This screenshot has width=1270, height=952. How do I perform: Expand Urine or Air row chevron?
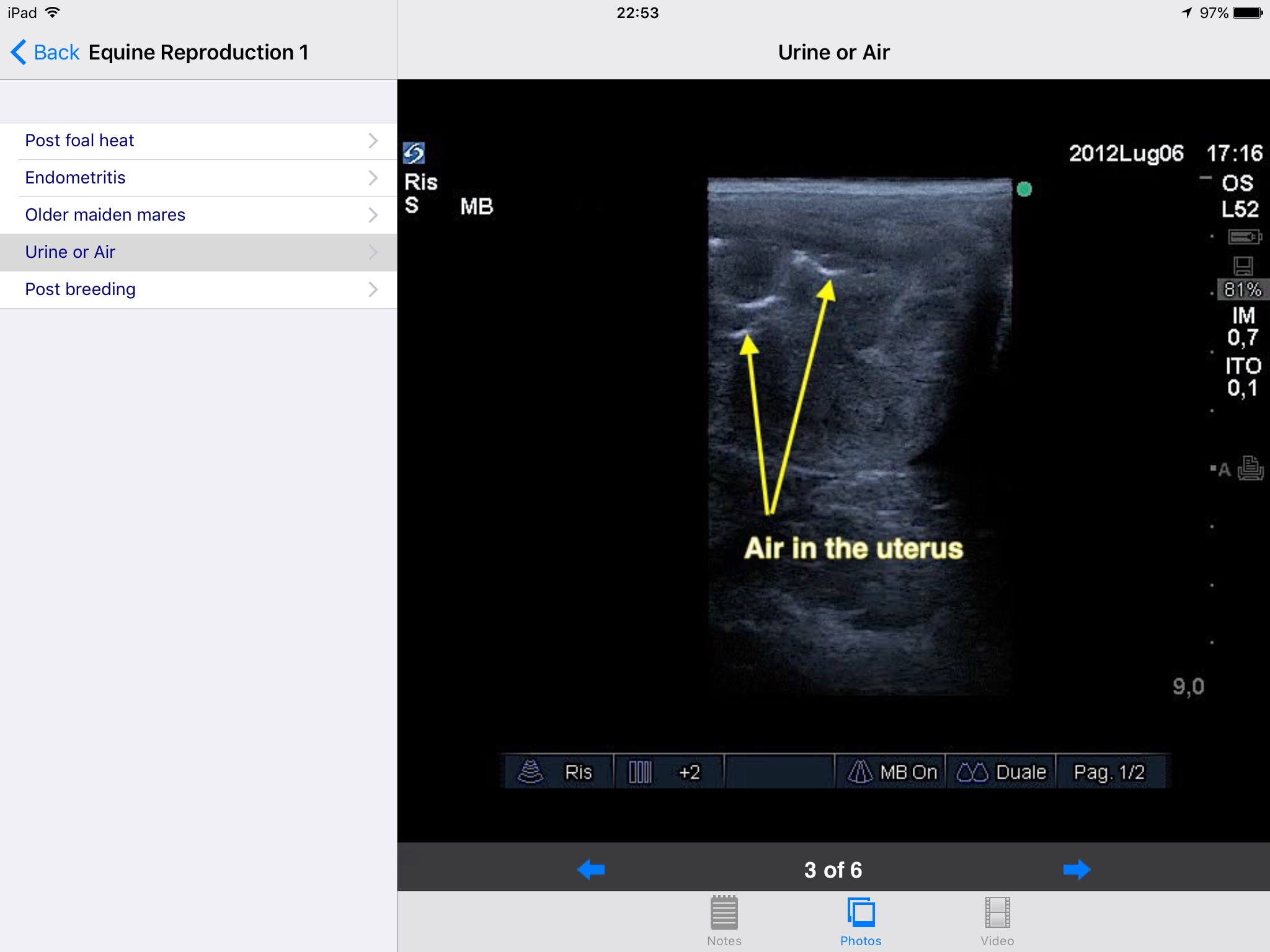point(373,252)
